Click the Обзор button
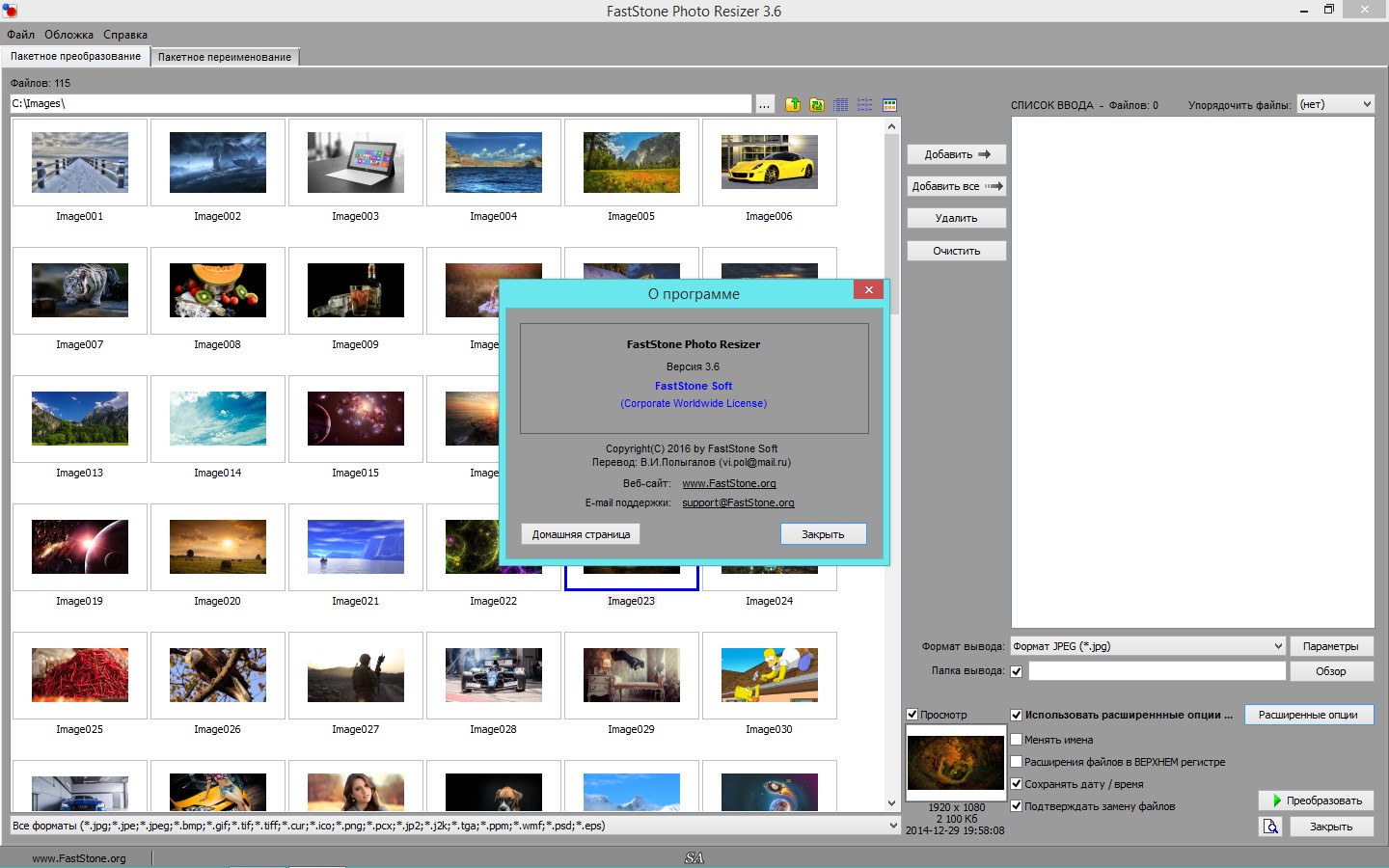Image resolution: width=1389 pixels, height=868 pixels. pyautogui.click(x=1331, y=671)
